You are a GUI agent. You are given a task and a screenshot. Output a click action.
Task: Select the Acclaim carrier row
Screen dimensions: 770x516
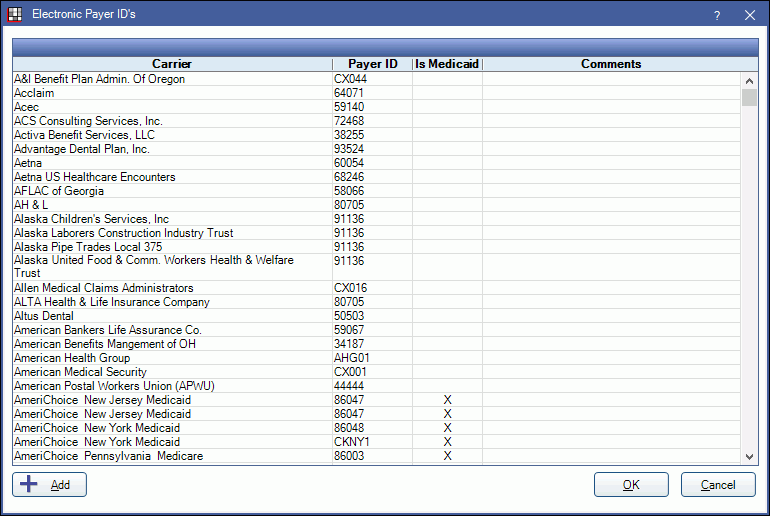pos(377,93)
